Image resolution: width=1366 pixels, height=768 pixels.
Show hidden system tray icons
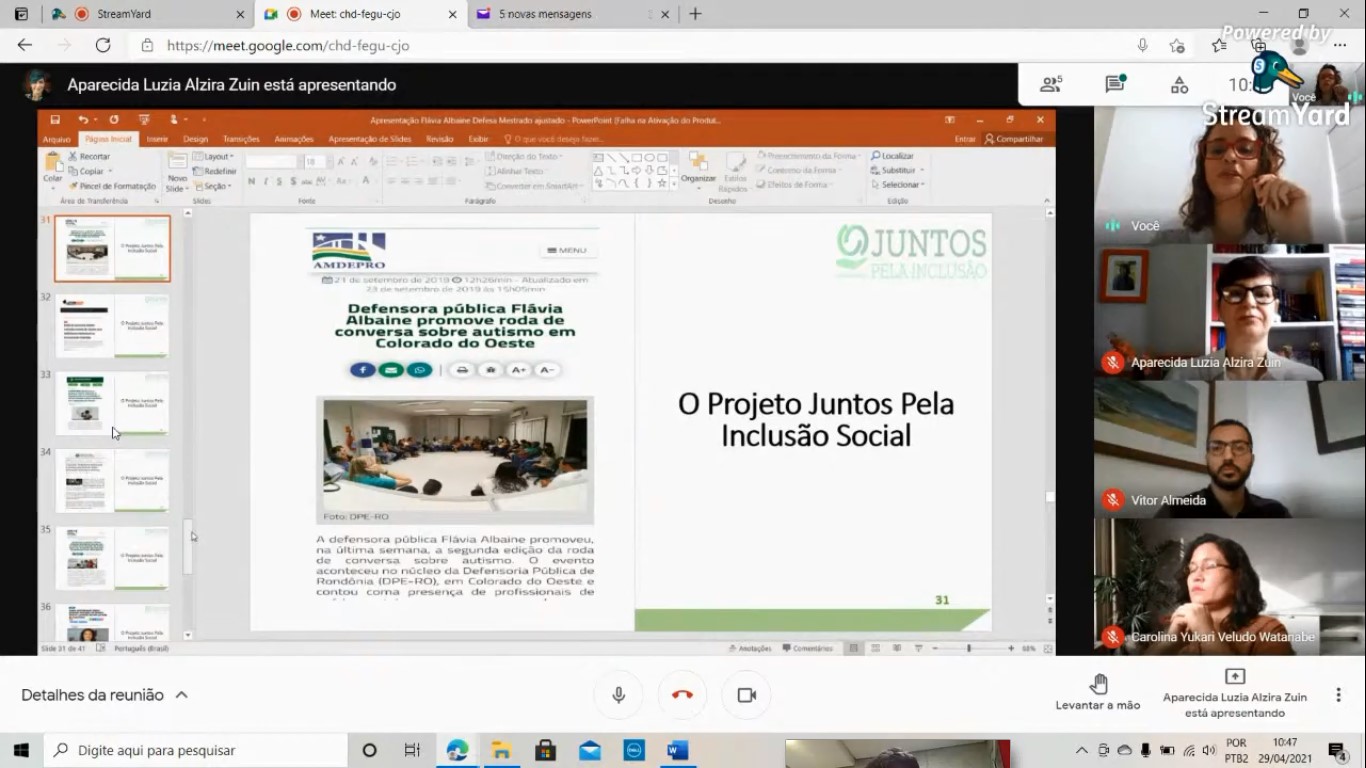[1081, 750]
